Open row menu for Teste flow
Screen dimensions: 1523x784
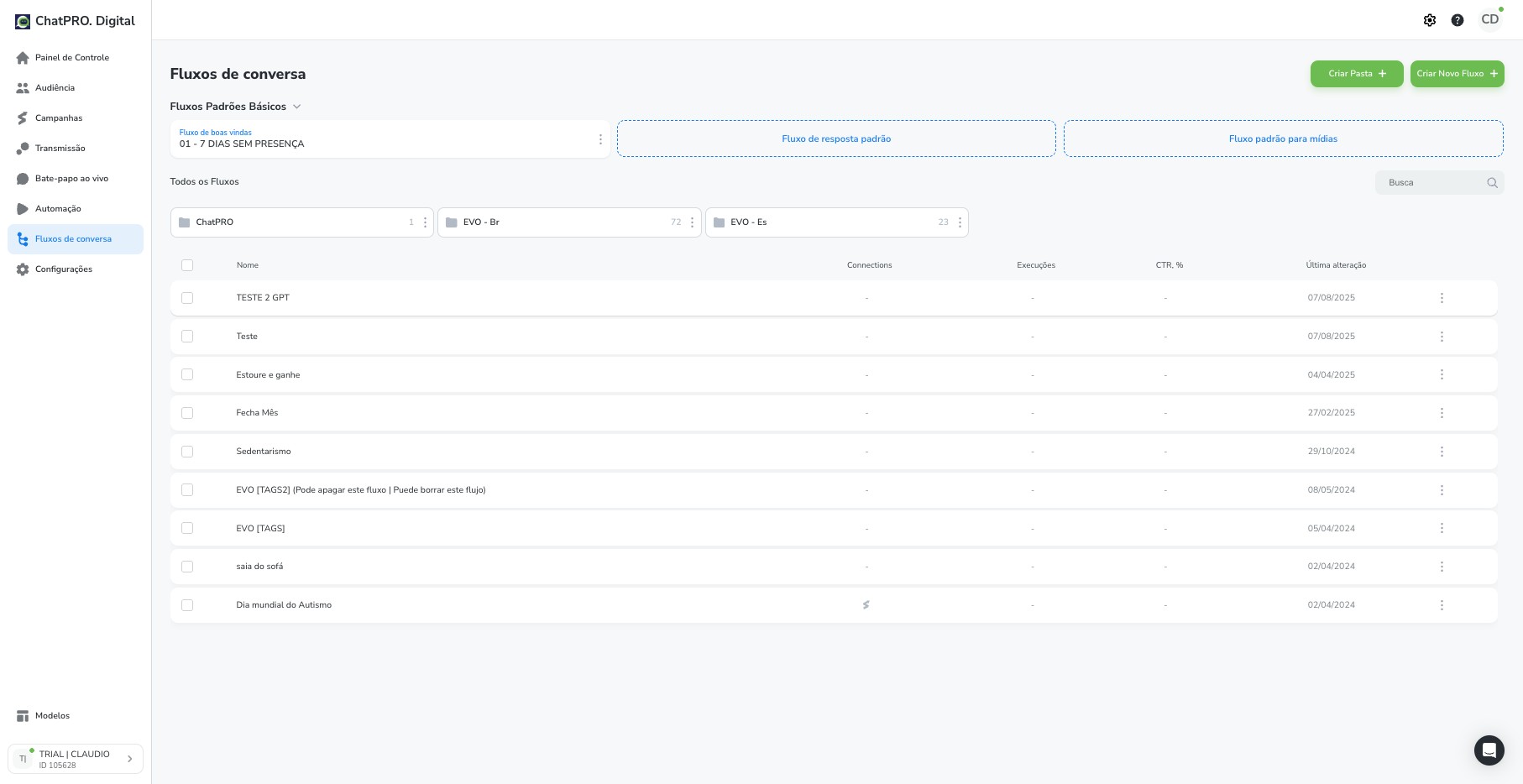(x=1442, y=337)
